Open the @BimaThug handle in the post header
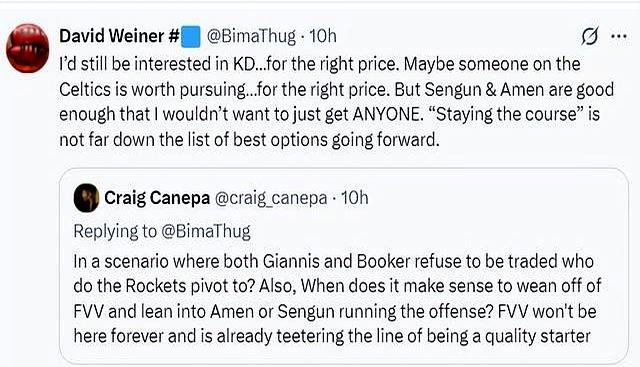640x367 pixels. pyautogui.click(x=251, y=36)
